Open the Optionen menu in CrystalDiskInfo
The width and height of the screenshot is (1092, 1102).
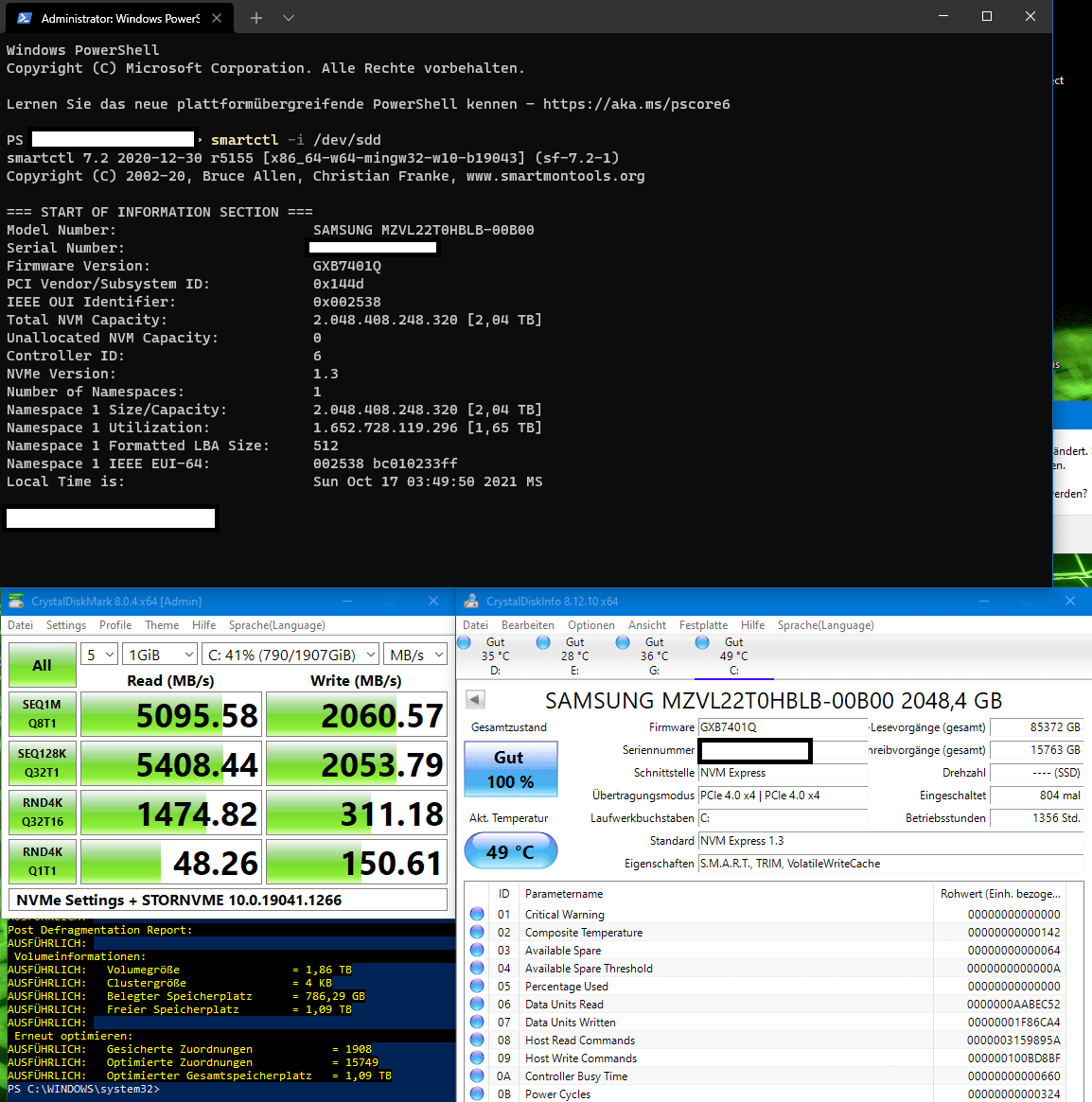(591, 625)
